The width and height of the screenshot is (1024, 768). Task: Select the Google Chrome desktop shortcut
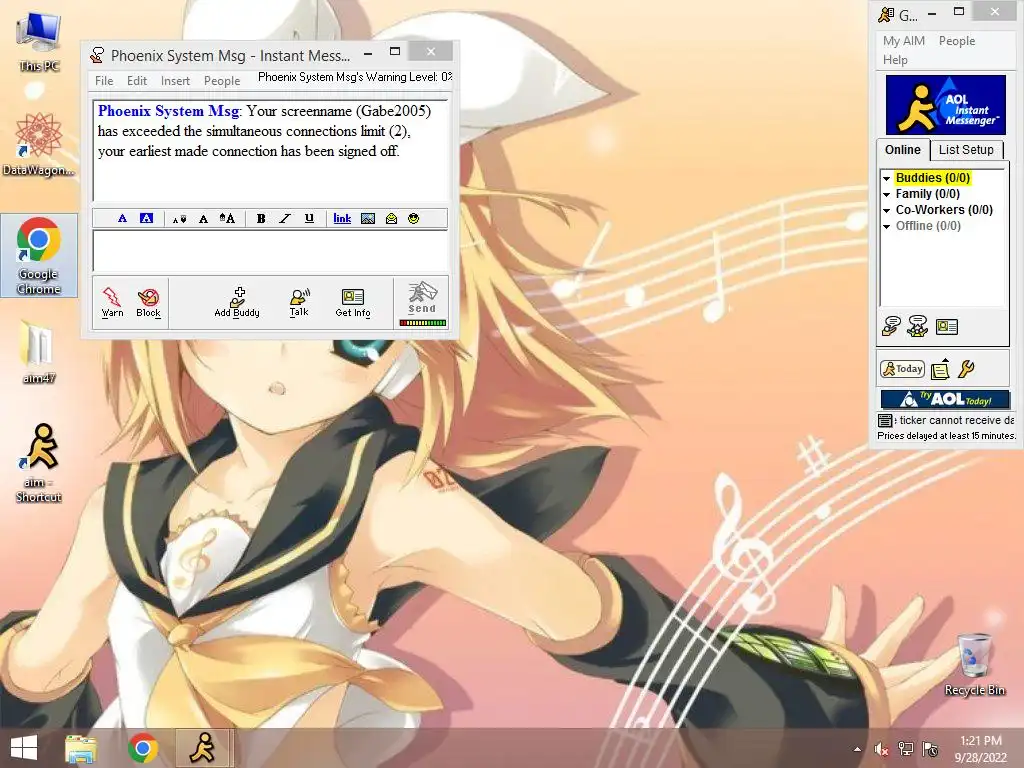coord(39,255)
